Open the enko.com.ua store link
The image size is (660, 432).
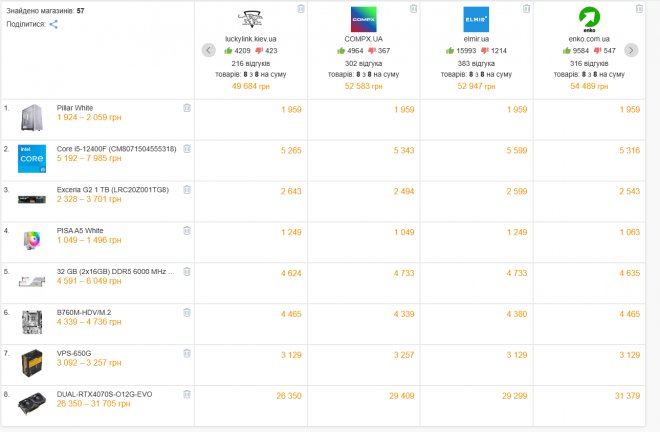[589, 39]
